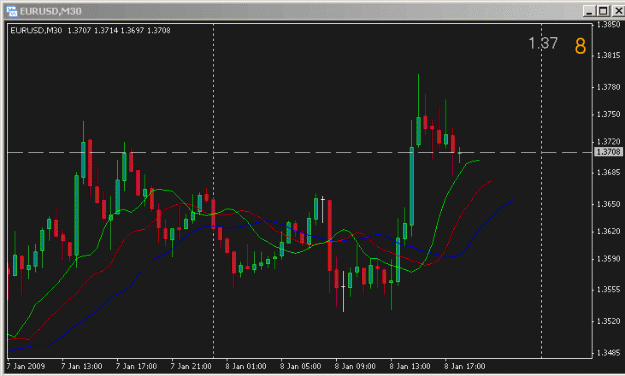
Task: Click the EURUSD chart window icon
Action: pyautogui.click(x=12, y=11)
